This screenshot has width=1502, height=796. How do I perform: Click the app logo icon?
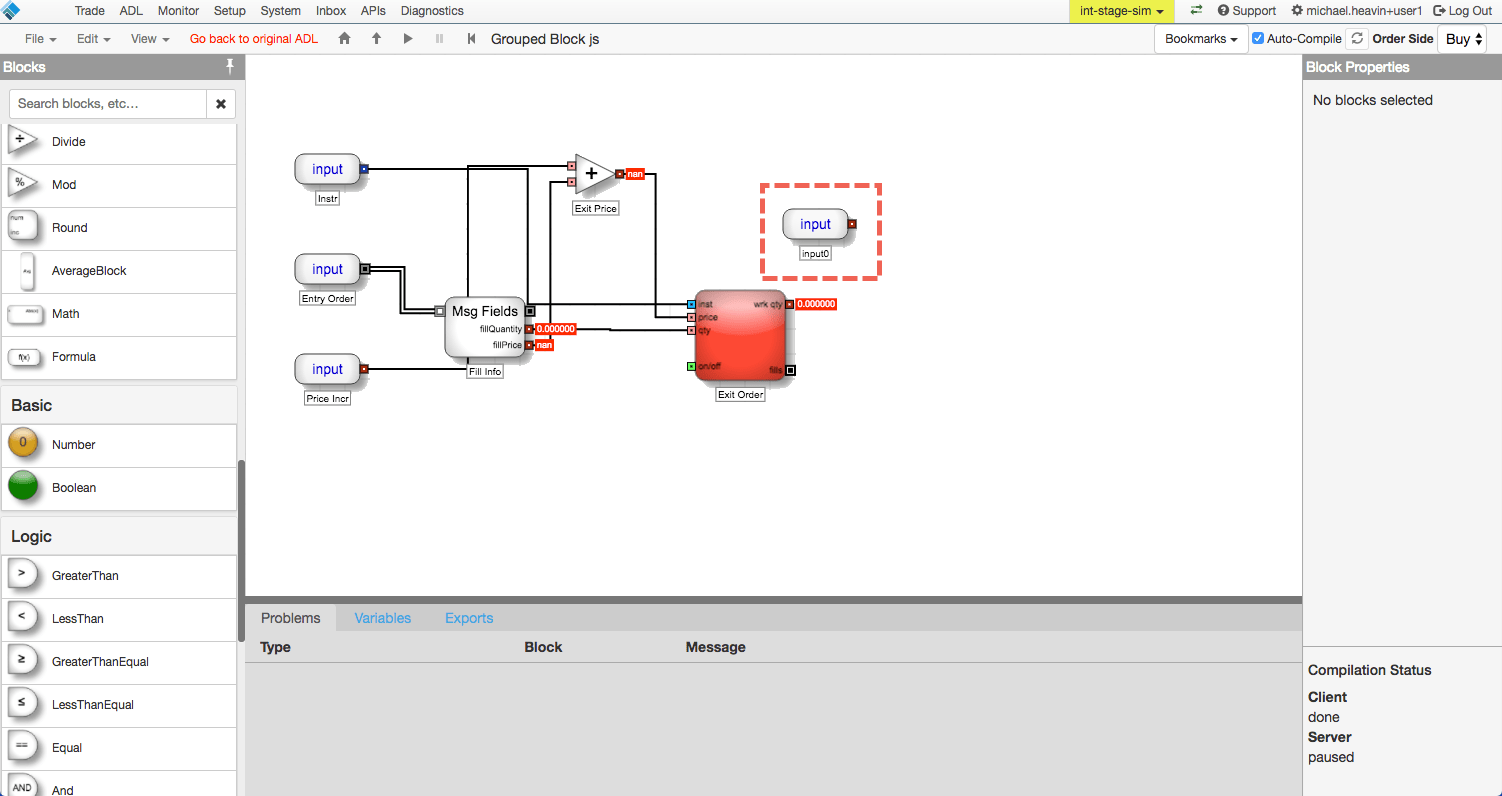(12, 11)
